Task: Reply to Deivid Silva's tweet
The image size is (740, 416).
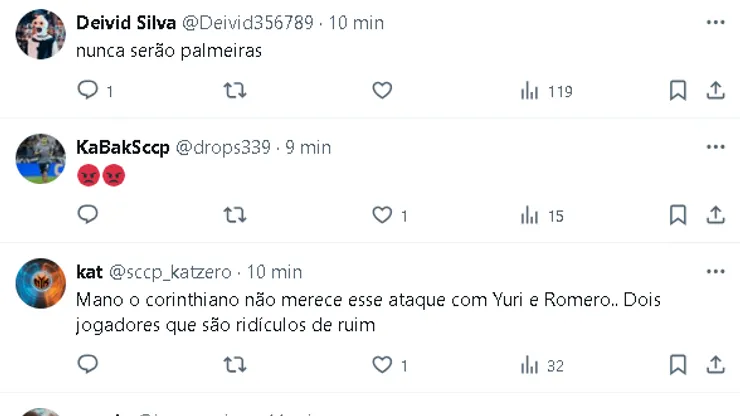Action: [x=88, y=91]
